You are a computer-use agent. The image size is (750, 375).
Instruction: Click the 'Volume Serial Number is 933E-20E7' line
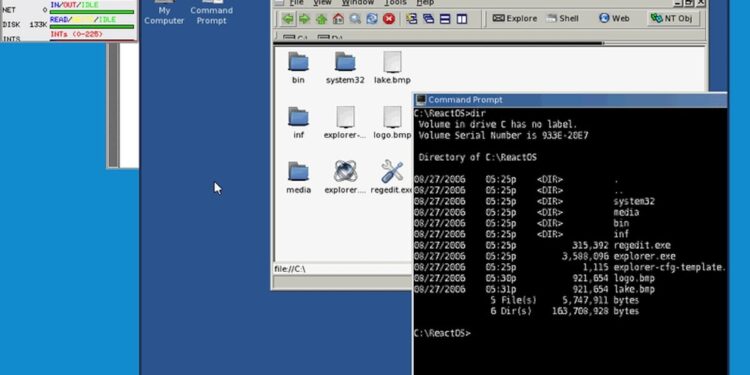[x=503, y=135]
